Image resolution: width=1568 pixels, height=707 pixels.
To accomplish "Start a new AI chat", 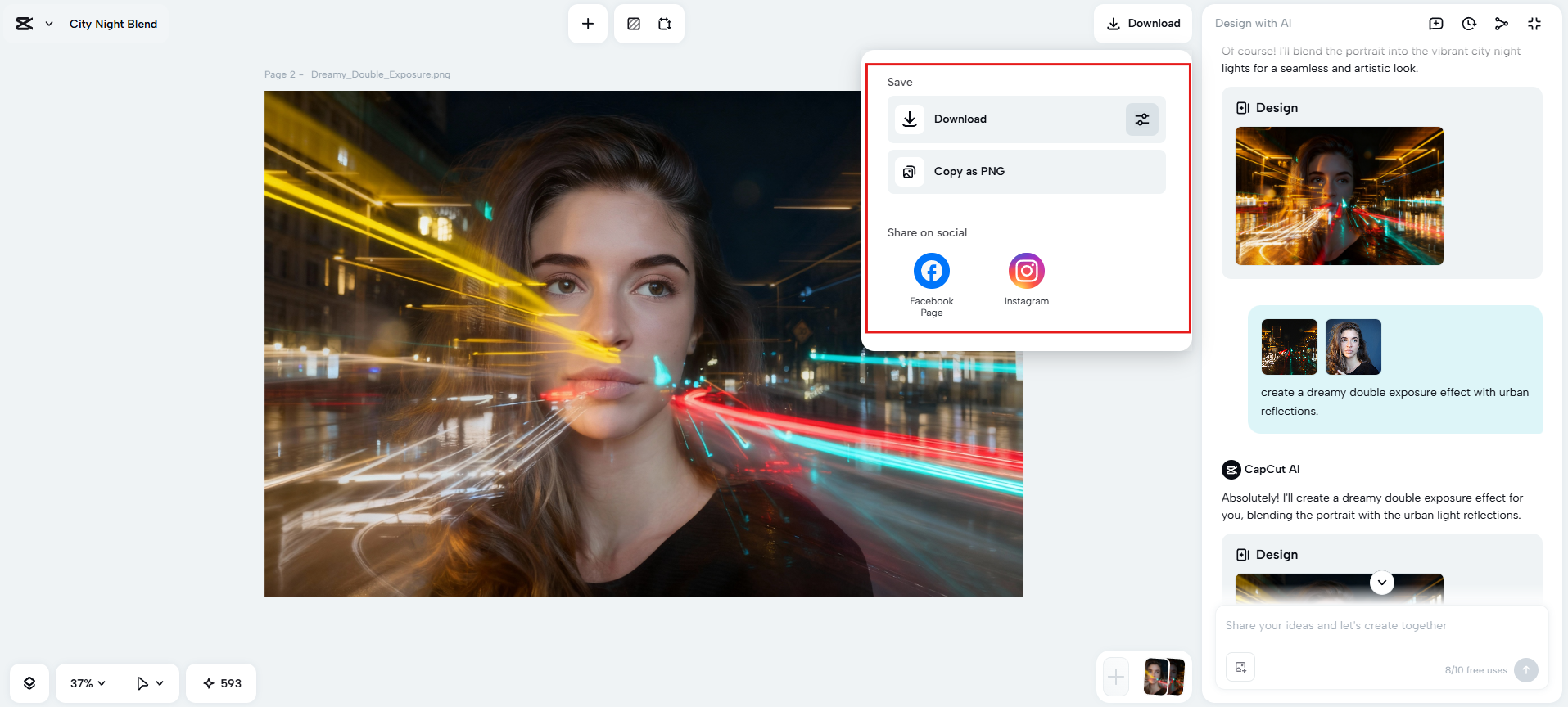I will coord(1435,24).
